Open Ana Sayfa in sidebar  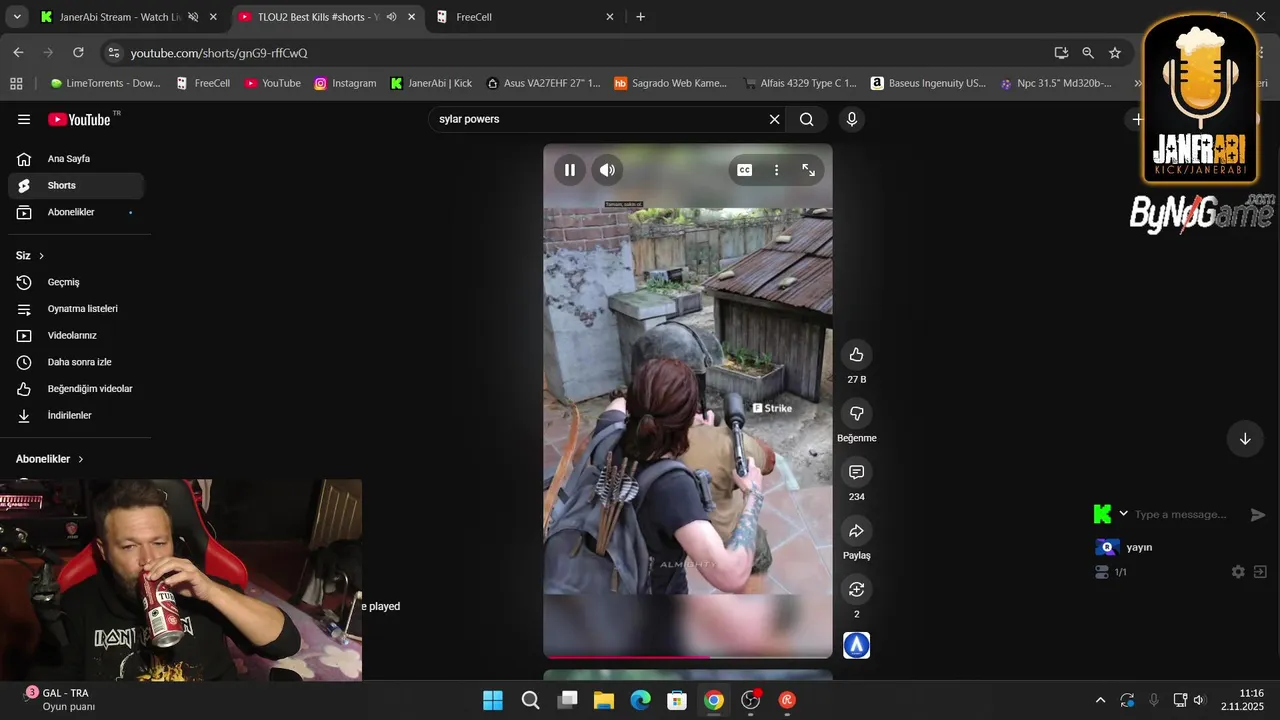(x=76, y=159)
